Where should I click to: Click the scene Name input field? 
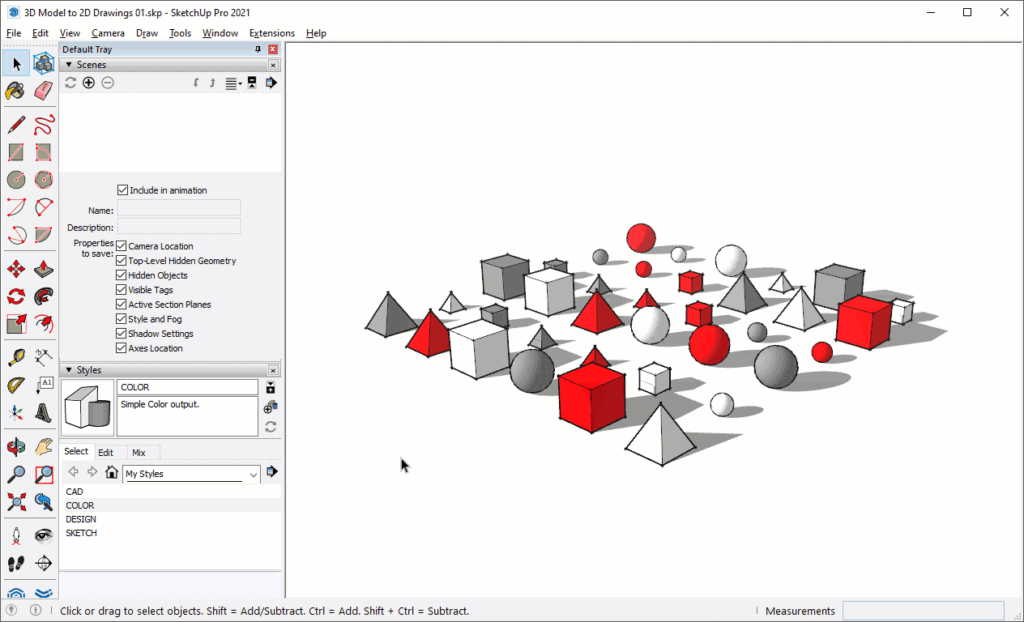[178, 207]
